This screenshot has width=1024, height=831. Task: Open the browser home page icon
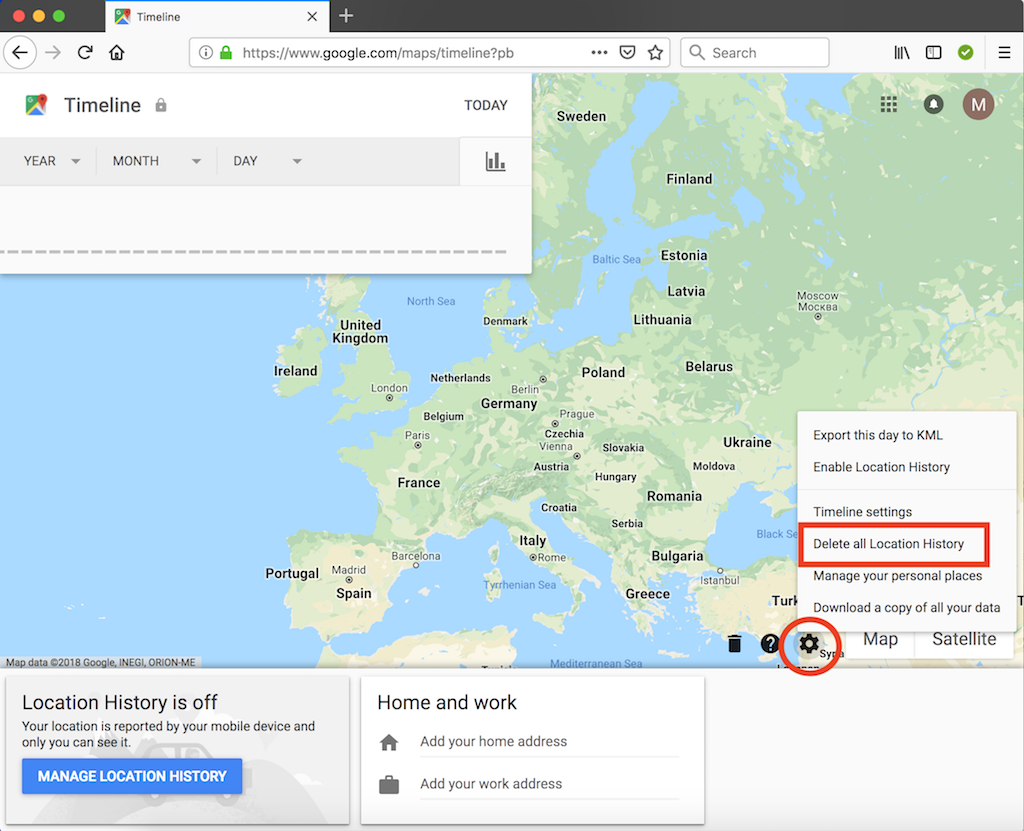(117, 52)
